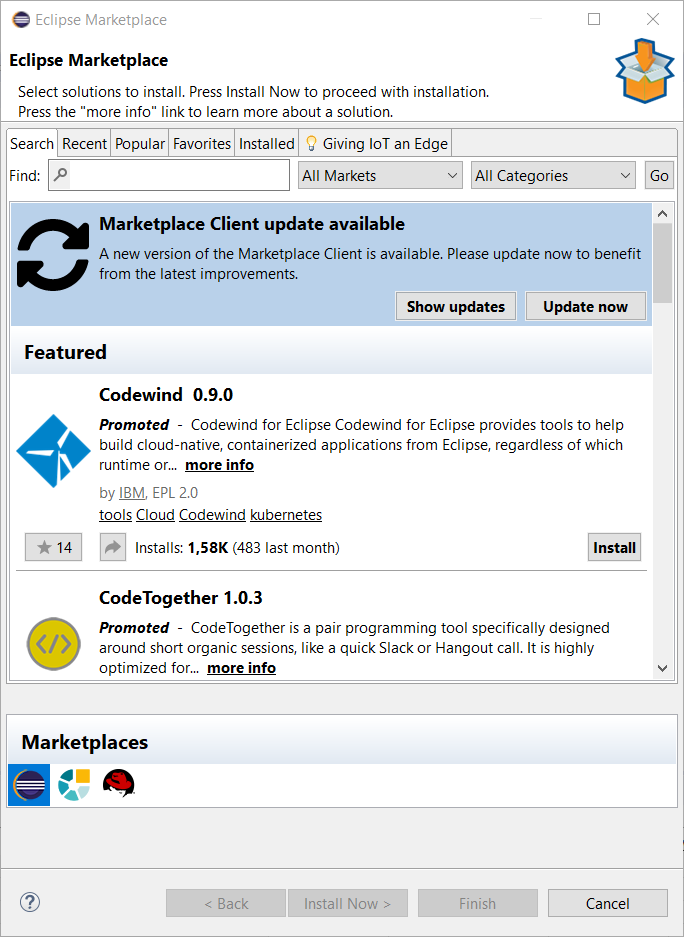
Task: Share Codewind using the arrow icon
Action: (x=112, y=547)
